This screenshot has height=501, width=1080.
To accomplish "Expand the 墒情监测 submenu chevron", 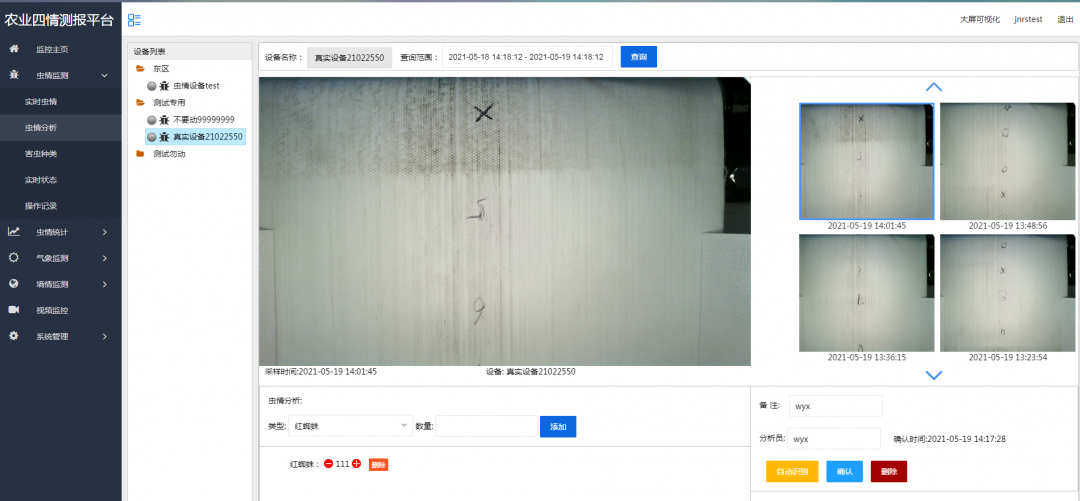I will tap(105, 284).
